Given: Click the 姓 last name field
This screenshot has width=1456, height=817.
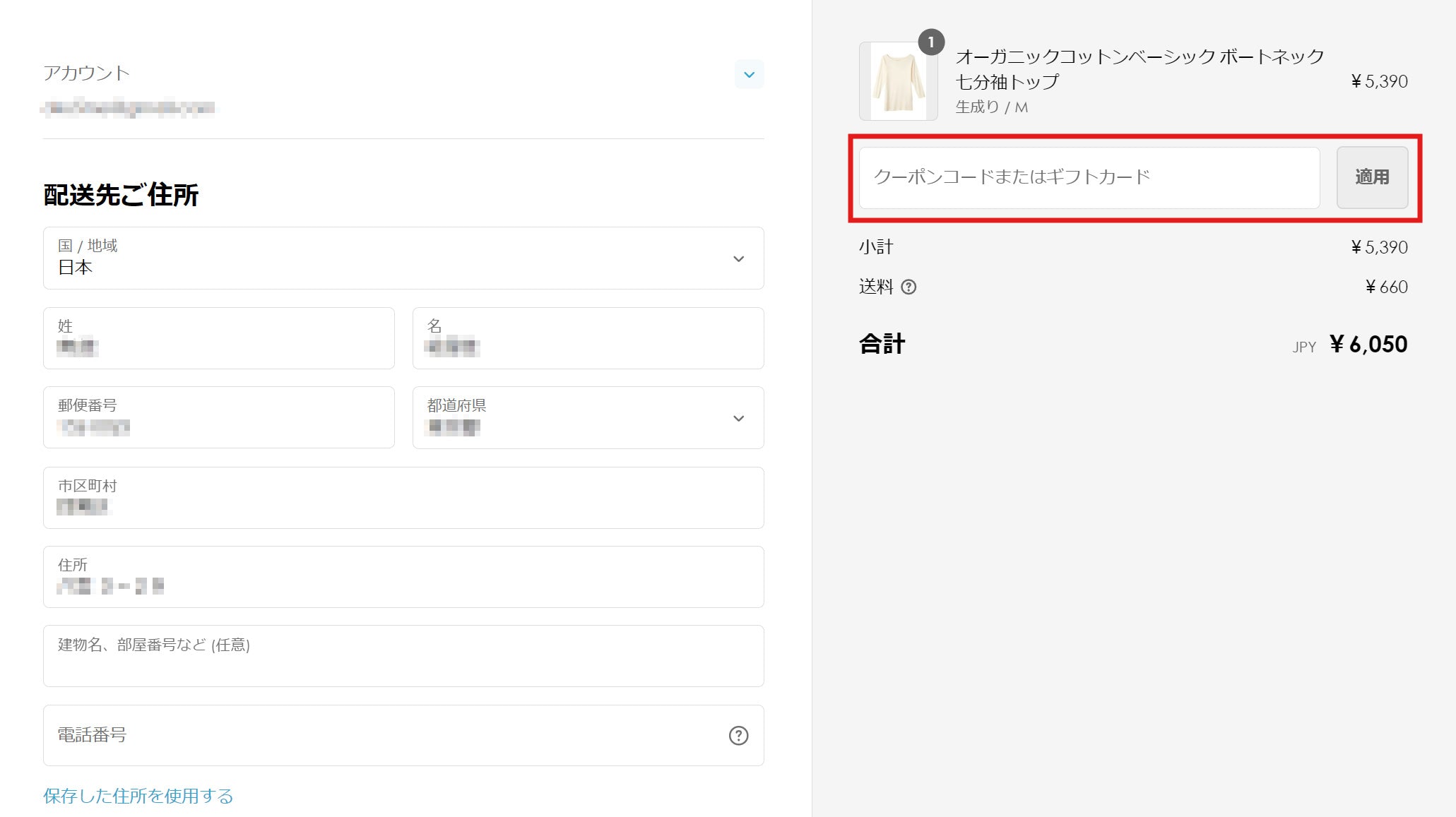Looking at the screenshot, I should pyautogui.click(x=218, y=338).
